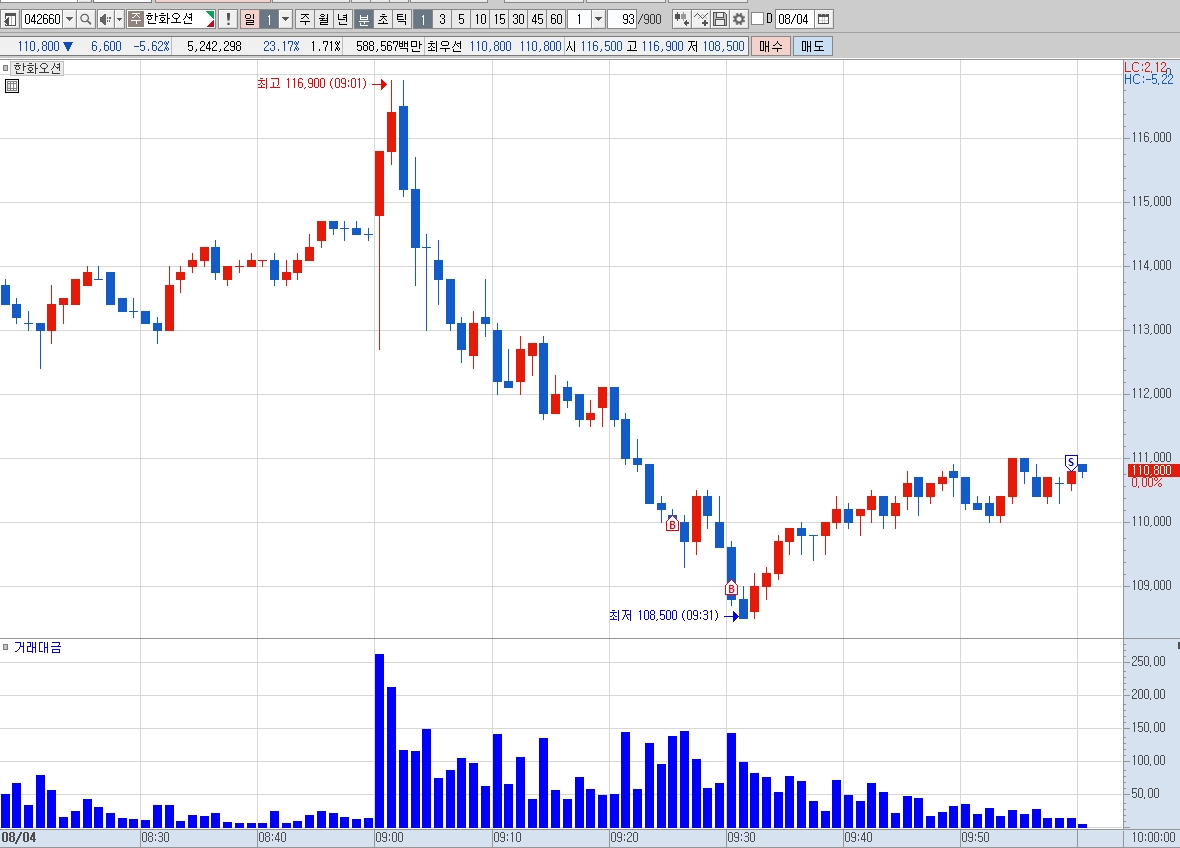This screenshot has width=1180, height=848.
Task: Save the chart with floppy disk icon
Action: click(720, 19)
